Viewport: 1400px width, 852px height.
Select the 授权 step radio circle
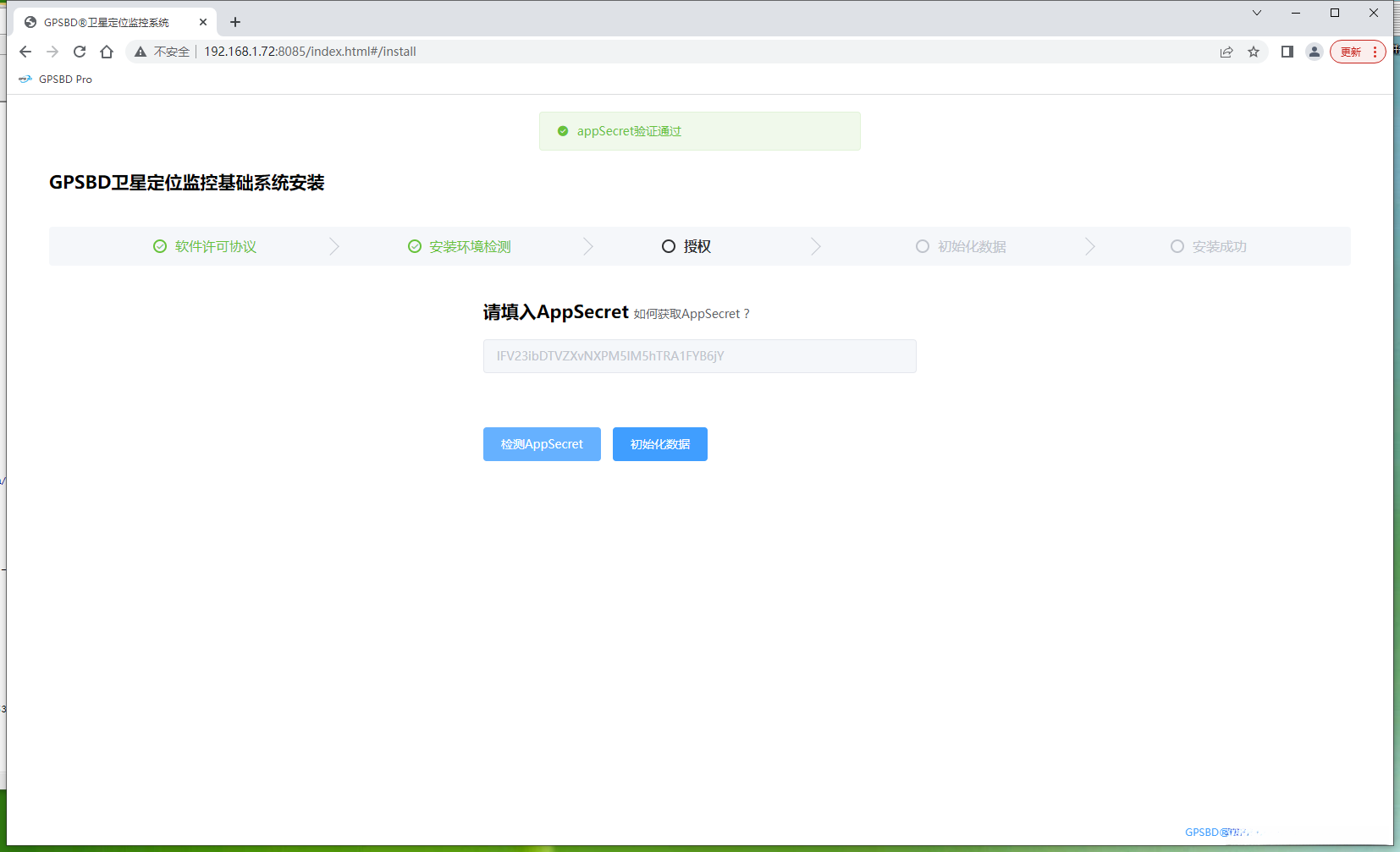668,246
